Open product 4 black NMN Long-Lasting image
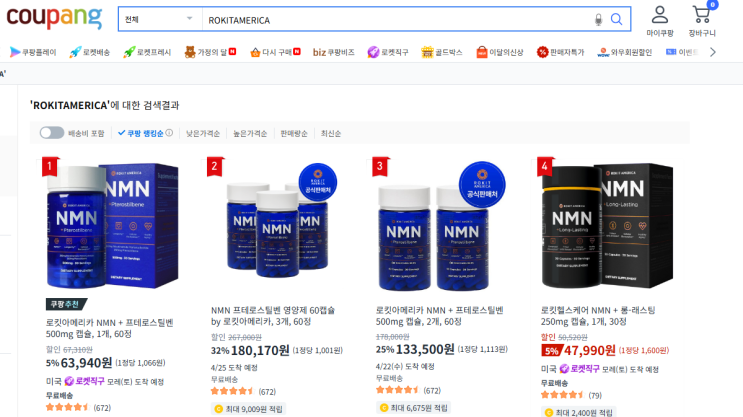 point(607,225)
